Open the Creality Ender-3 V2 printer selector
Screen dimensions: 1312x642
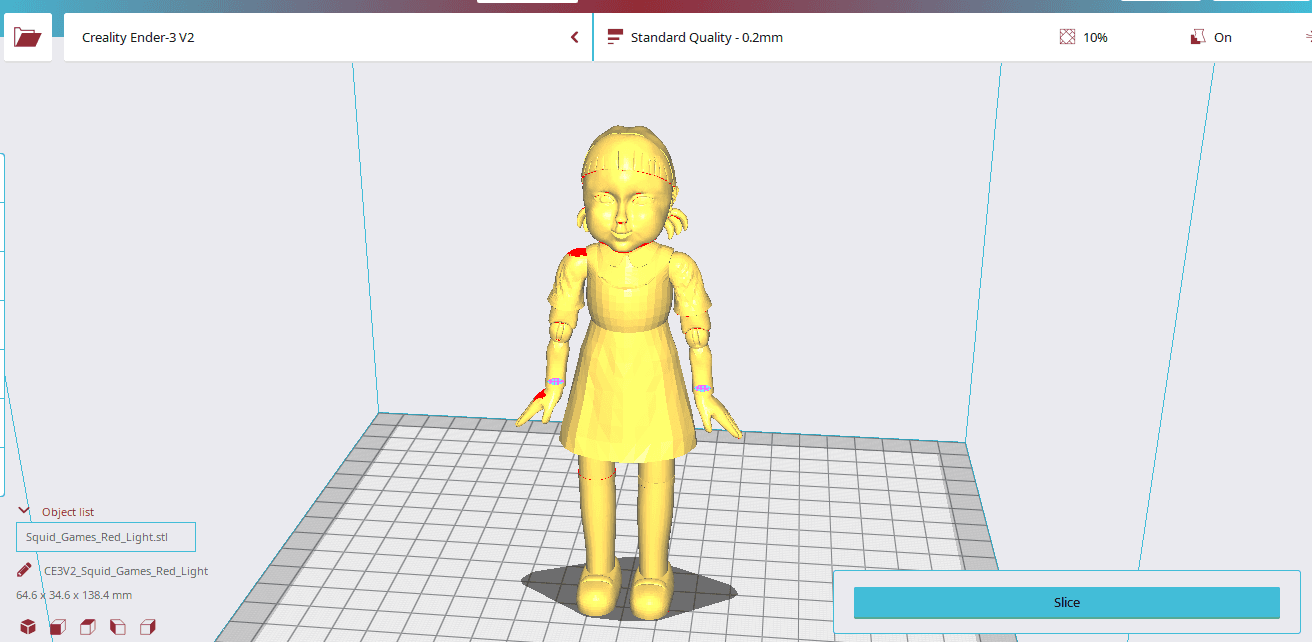pos(328,37)
